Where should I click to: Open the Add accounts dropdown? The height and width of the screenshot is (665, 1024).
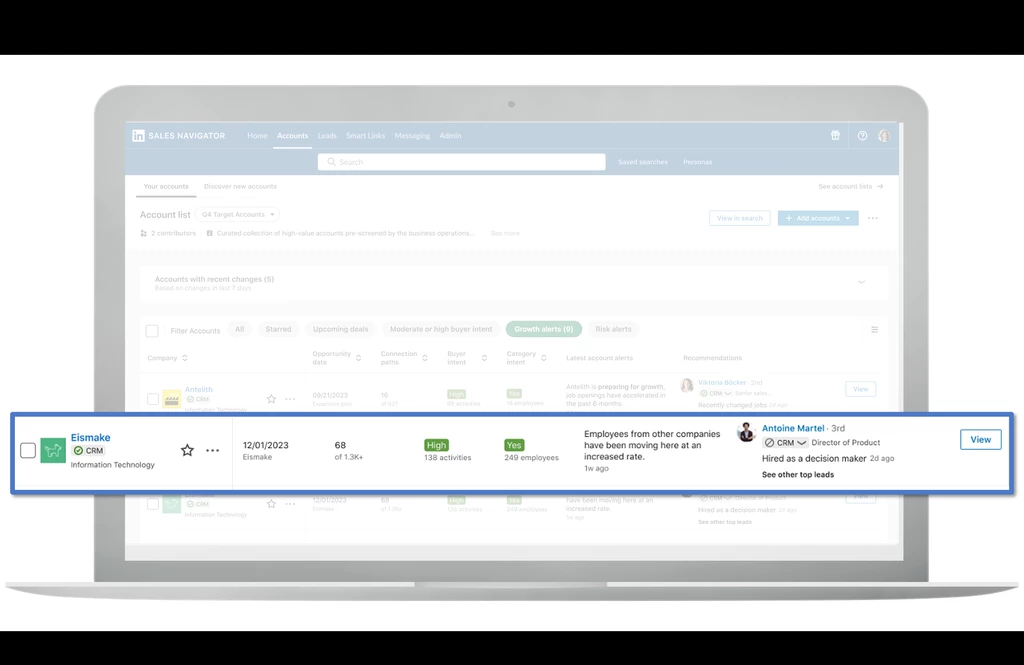point(818,218)
